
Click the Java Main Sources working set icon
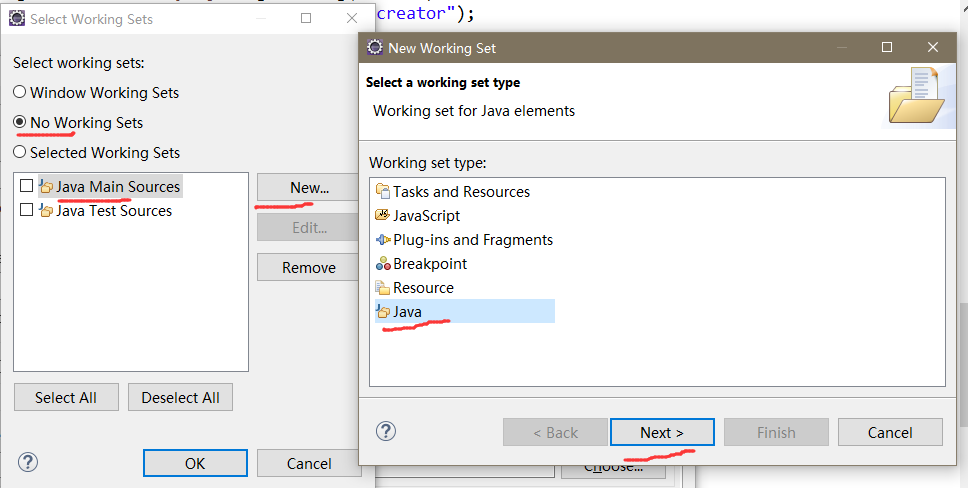pos(46,187)
